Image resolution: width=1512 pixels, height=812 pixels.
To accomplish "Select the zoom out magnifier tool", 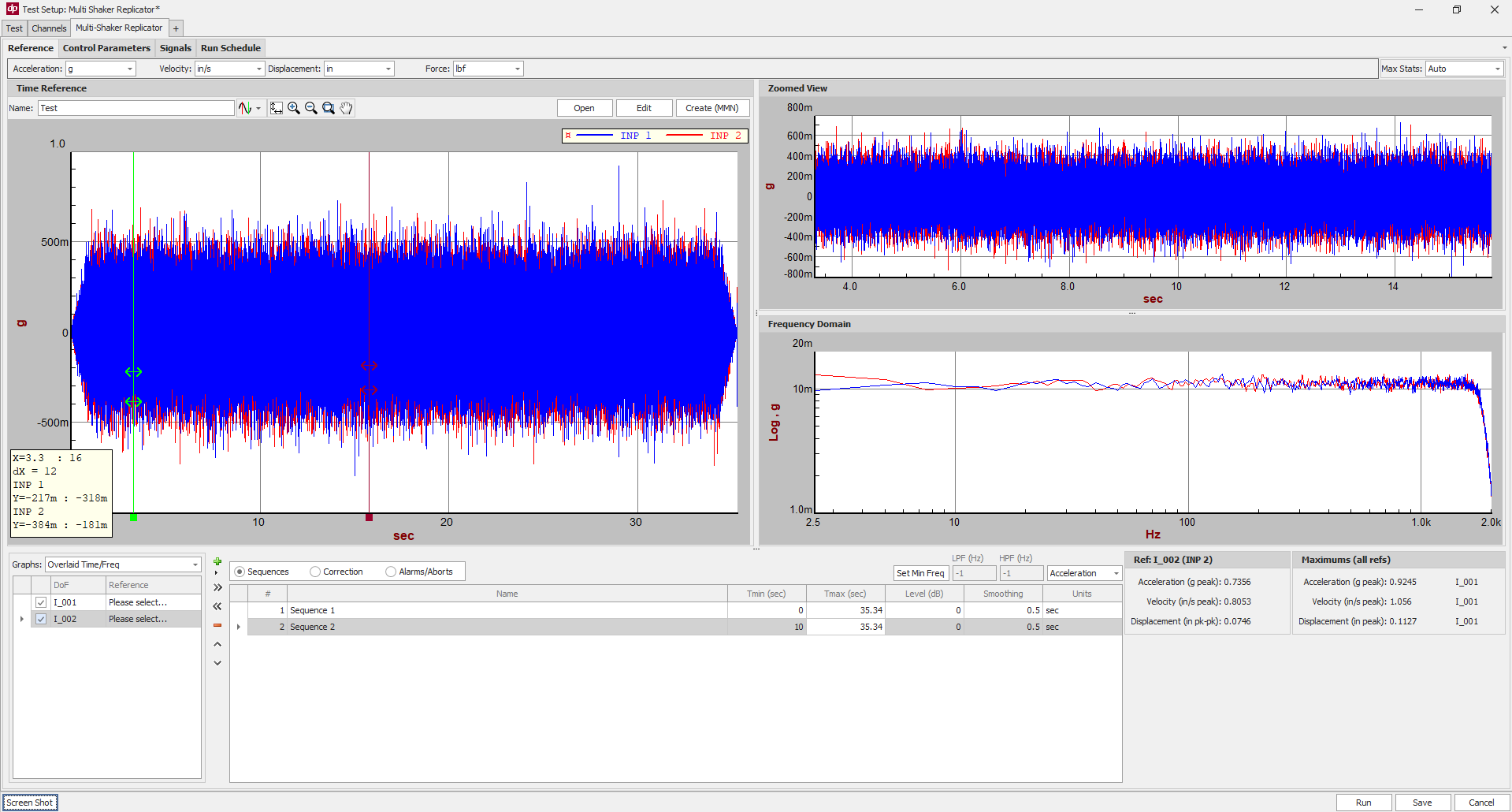I will (x=311, y=108).
